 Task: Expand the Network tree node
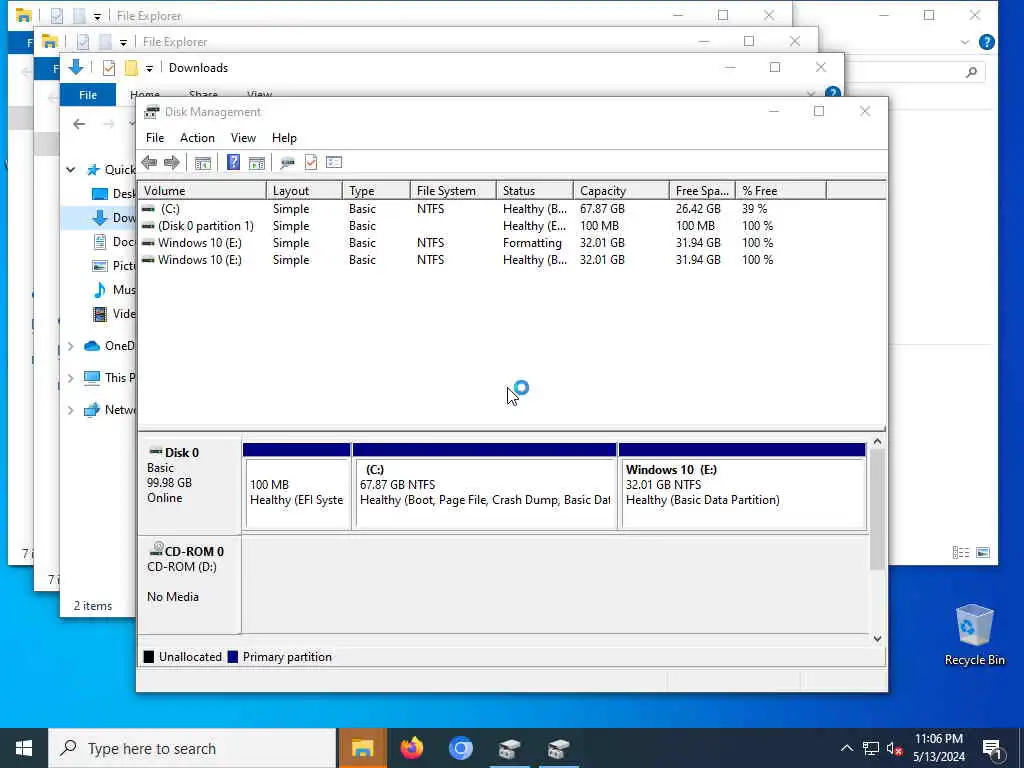[x=71, y=410]
